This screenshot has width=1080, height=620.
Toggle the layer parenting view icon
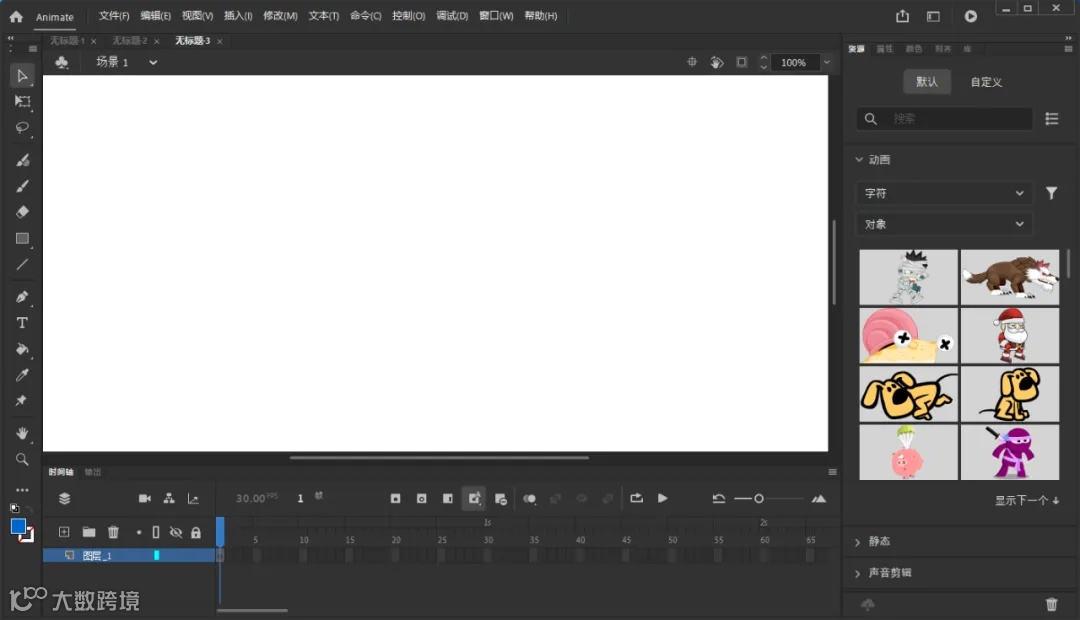point(169,498)
